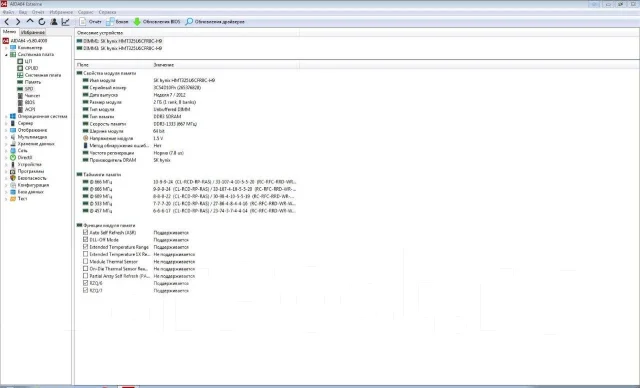Expand the Компьютер tree node
640x388 pixels.
click(6, 48)
